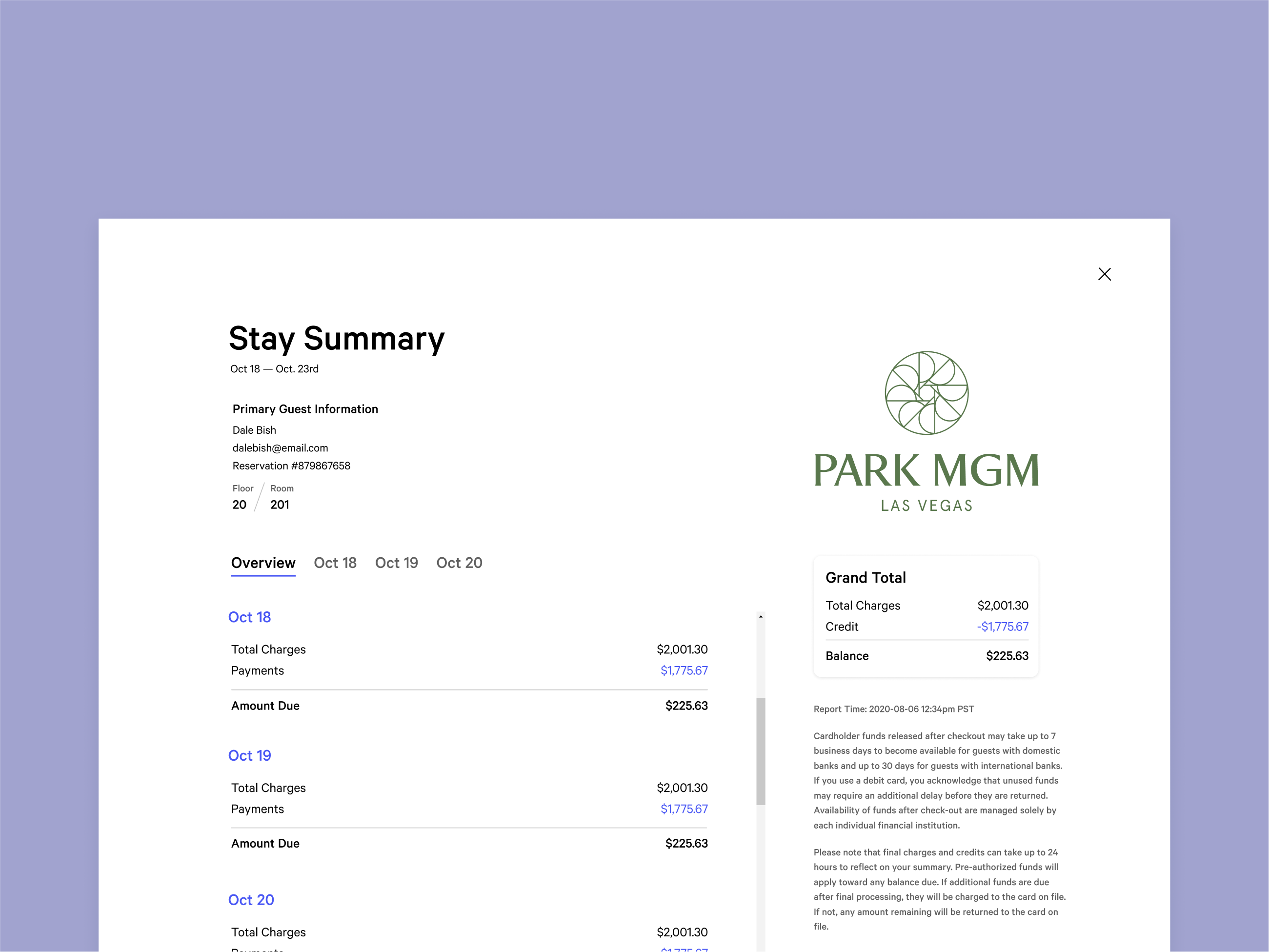The width and height of the screenshot is (1269, 952).
Task: Click the Credit label in Grand Total
Action: tap(842, 627)
